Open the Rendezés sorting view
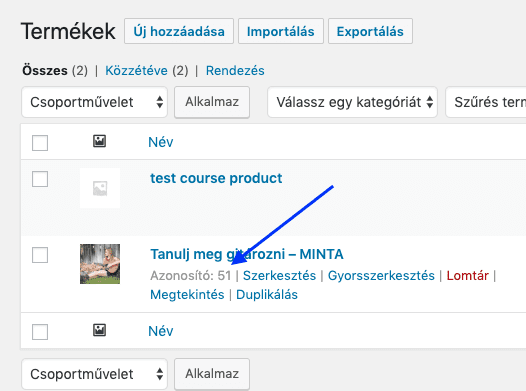The image size is (526, 391). point(235,71)
